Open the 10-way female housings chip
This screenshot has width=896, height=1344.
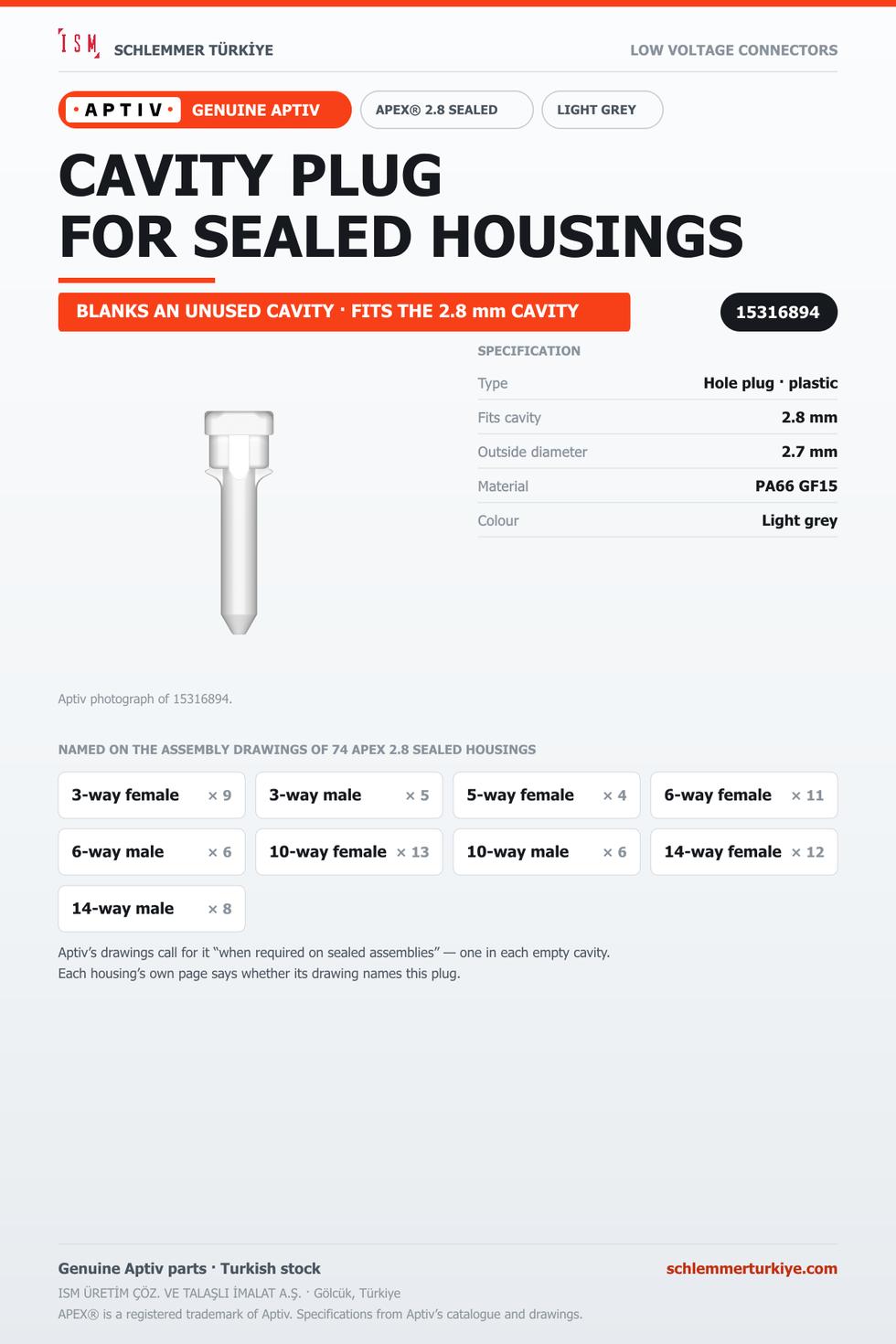coord(349,852)
